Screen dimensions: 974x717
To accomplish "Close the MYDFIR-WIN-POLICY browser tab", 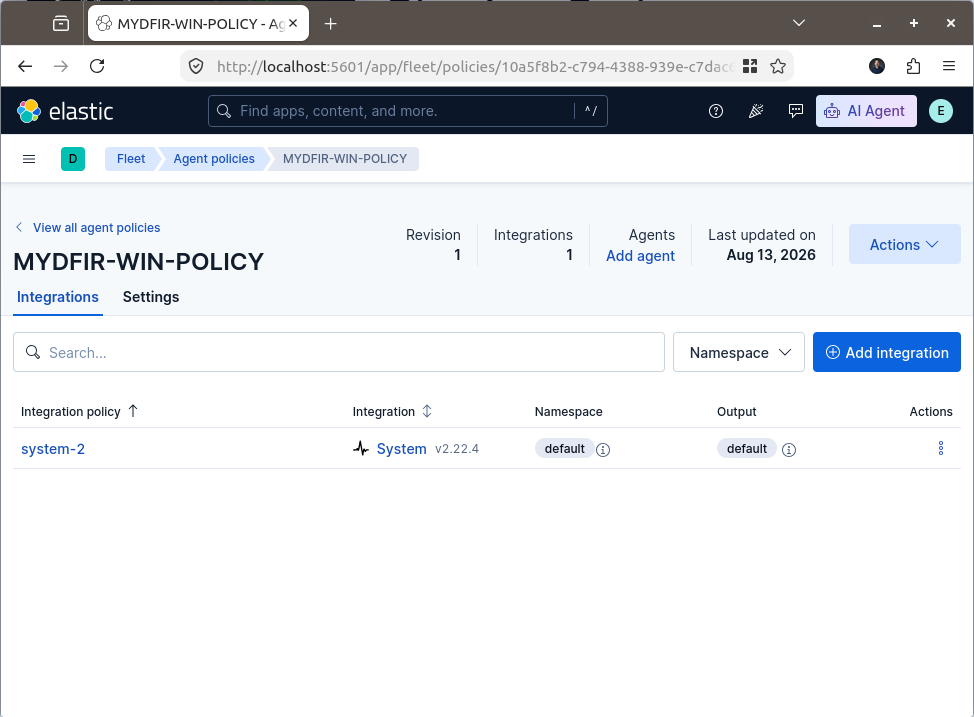I will (x=293, y=23).
